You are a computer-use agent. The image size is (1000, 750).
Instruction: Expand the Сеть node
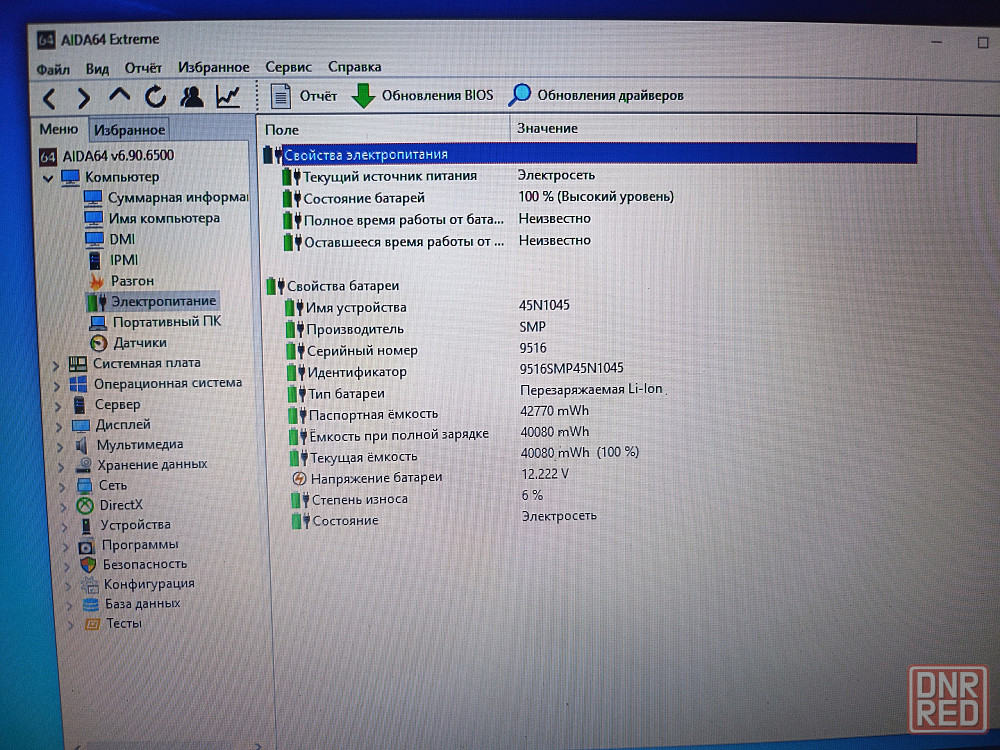pos(63,487)
